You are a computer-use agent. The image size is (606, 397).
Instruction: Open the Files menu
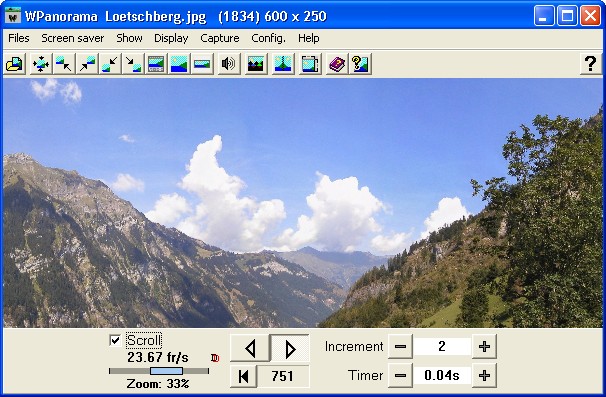coord(19,38)
